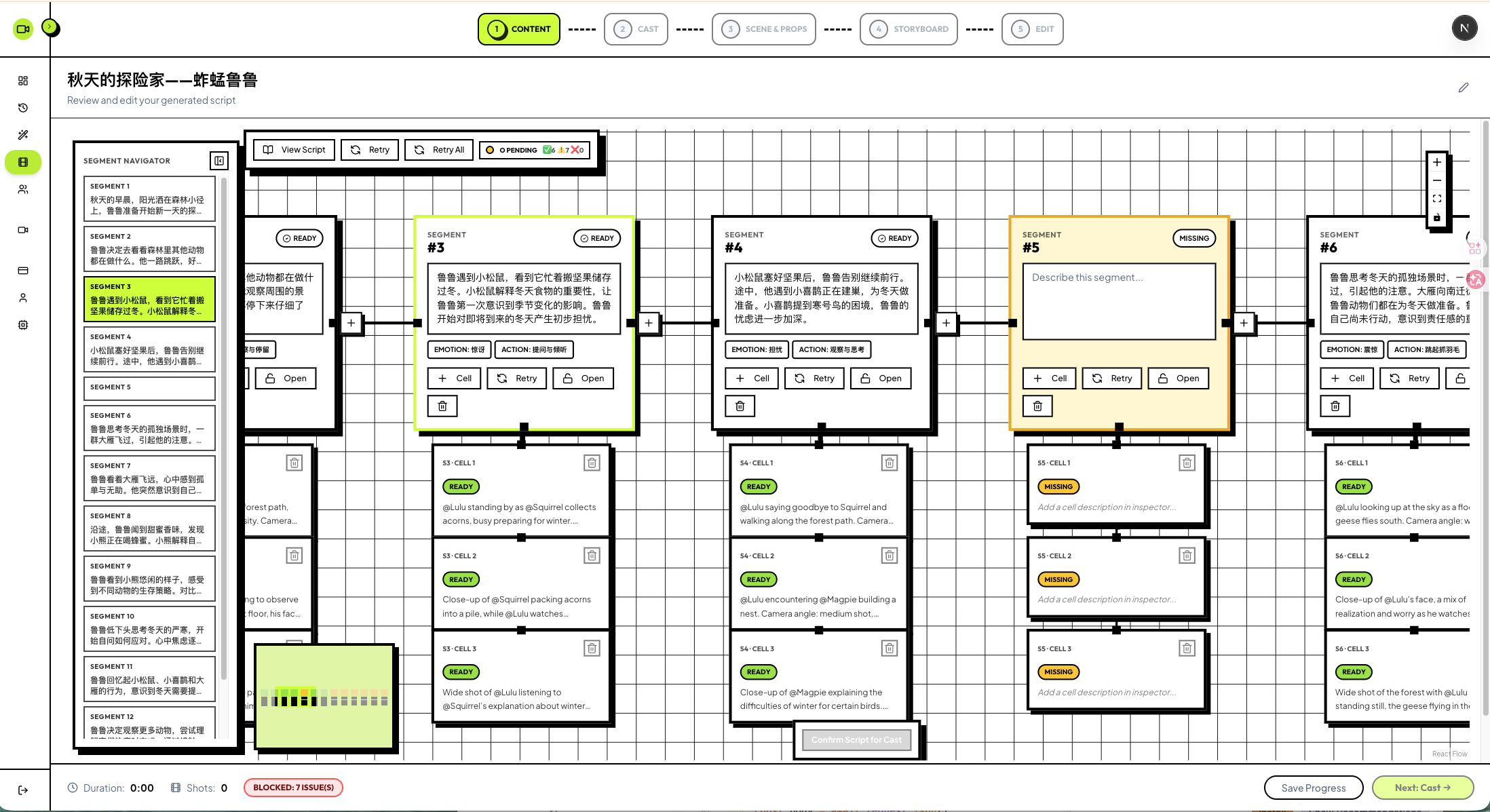Open the history icon in sidebar

pos(23,108)
